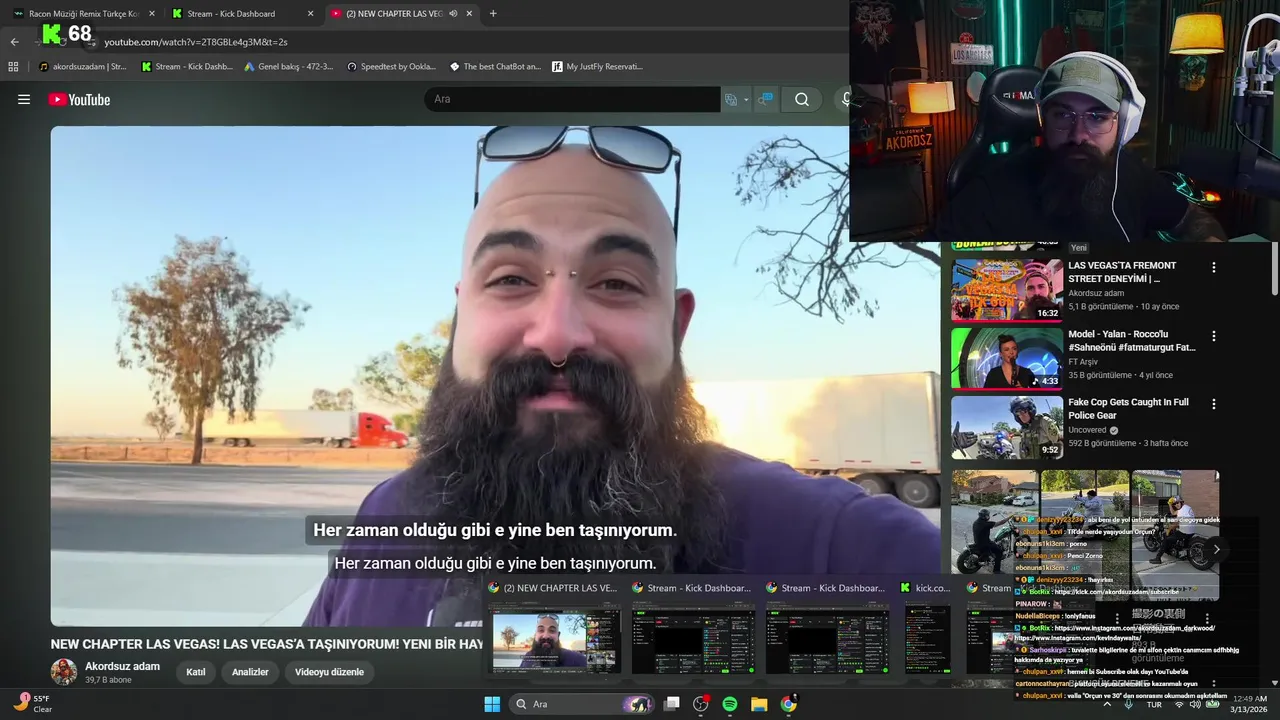1280x720 pixels.
Task: Open the dropdown arrow beside the translate icon
Action: (x=746, y=100)
